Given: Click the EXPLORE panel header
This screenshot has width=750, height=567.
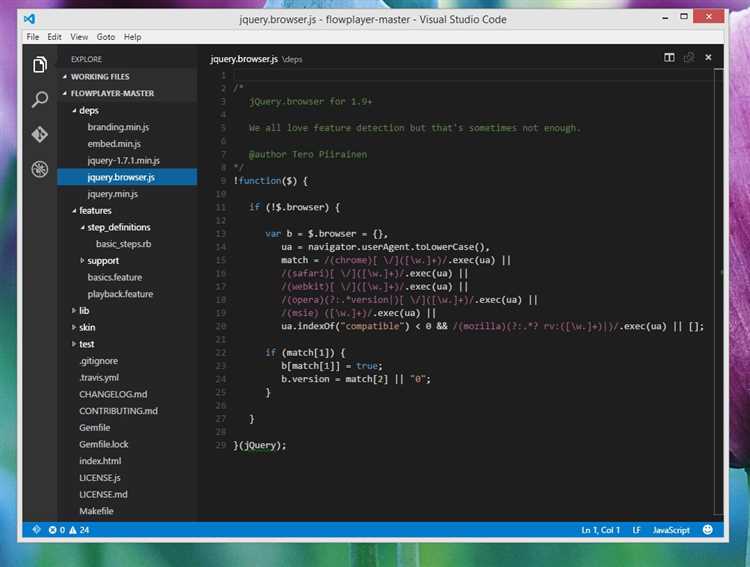Looking at the screenshot, I should 87,59.
